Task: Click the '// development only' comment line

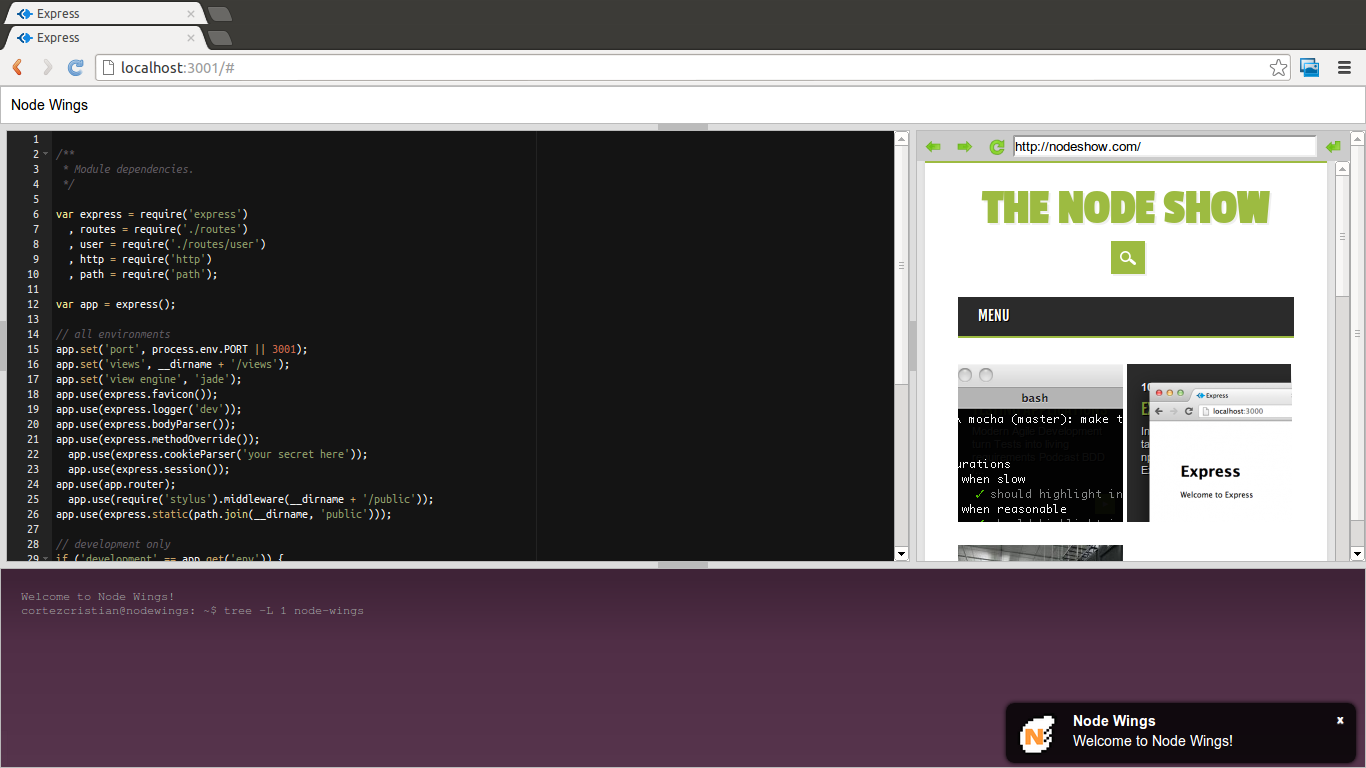Action: pyautogui.click(x=113, y=544)
